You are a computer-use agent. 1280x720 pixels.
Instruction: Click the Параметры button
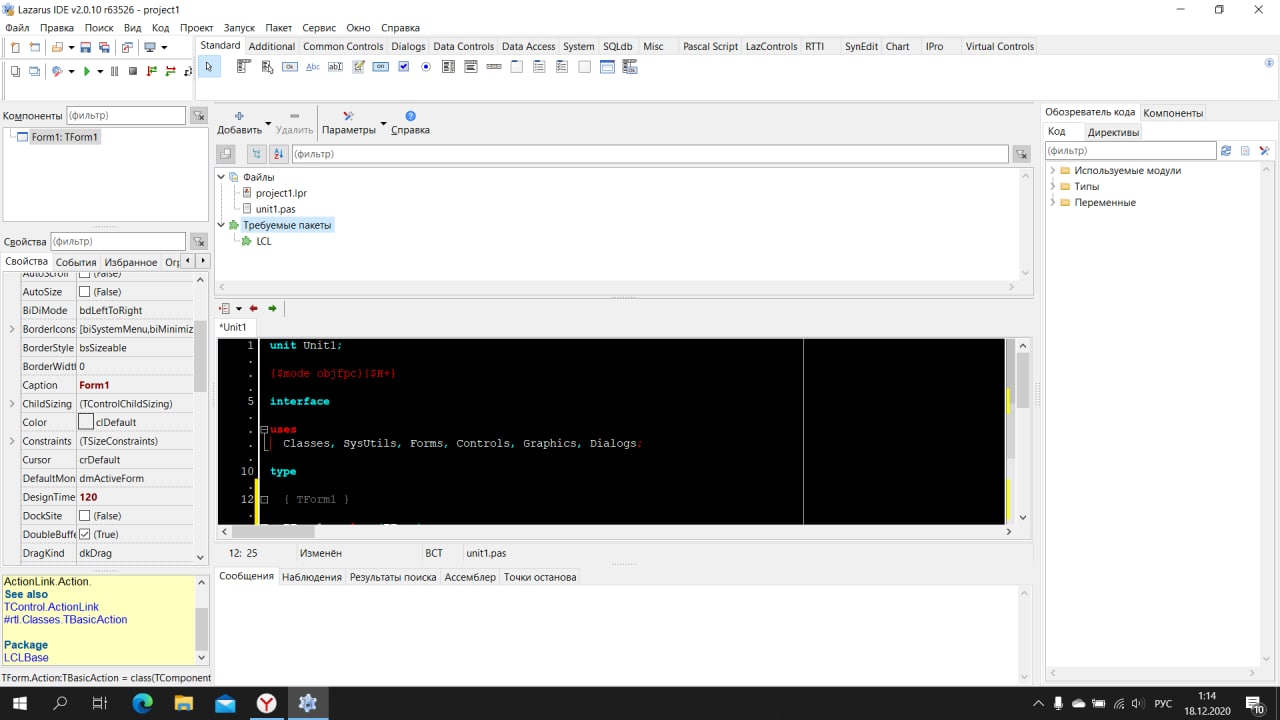pos(348,123)
